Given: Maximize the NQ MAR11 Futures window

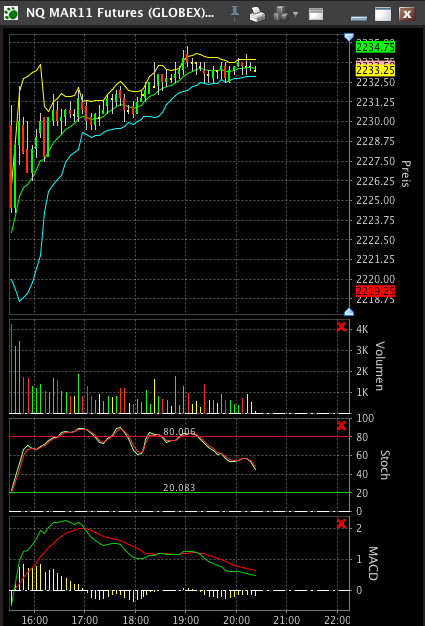Looking at the screenshot, I should pos(383,14).
